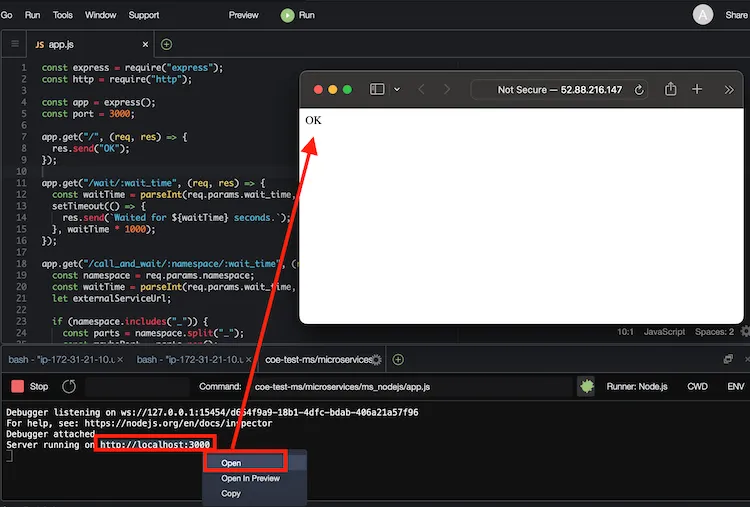Click the CWD button
Viewport: 750px width, 507px height.
(697, 386)
